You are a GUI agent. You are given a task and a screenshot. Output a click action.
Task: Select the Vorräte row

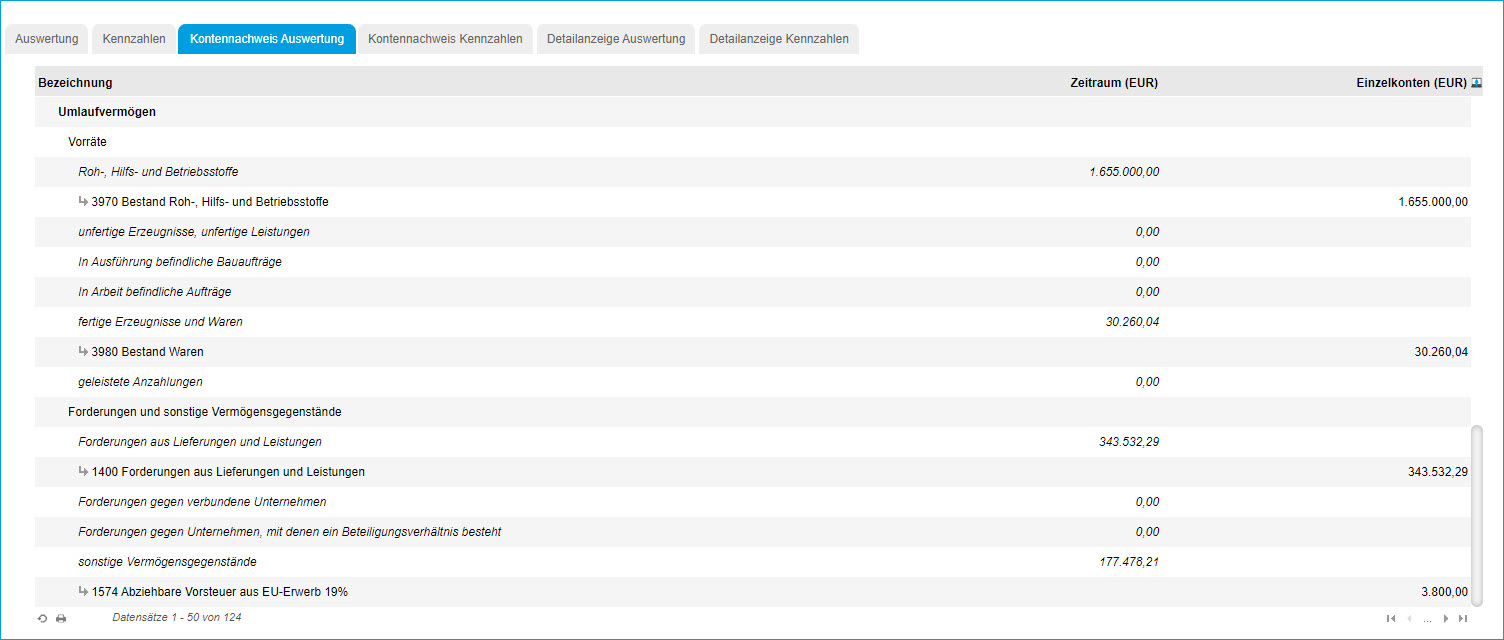pyautogui.click(x=753, y=142)
